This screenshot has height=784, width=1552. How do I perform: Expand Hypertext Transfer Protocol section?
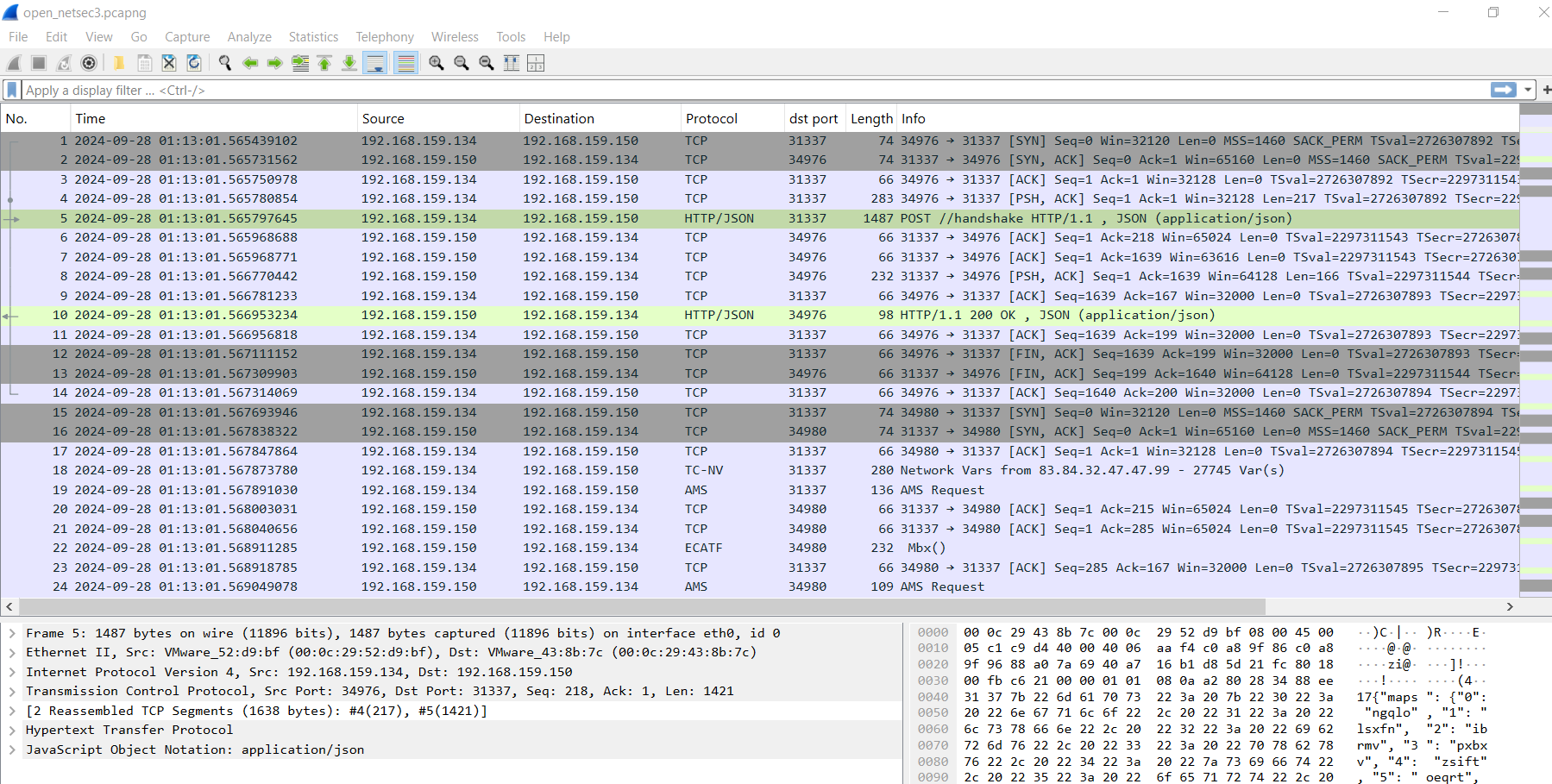click(12, 730)
